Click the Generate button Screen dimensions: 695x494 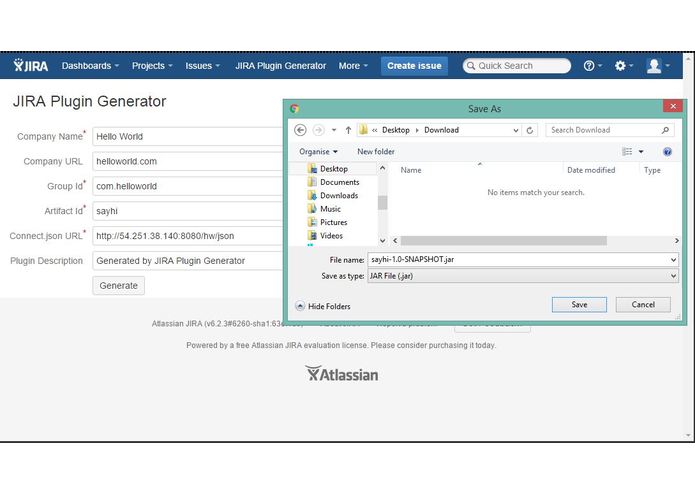tap(118, 286)
